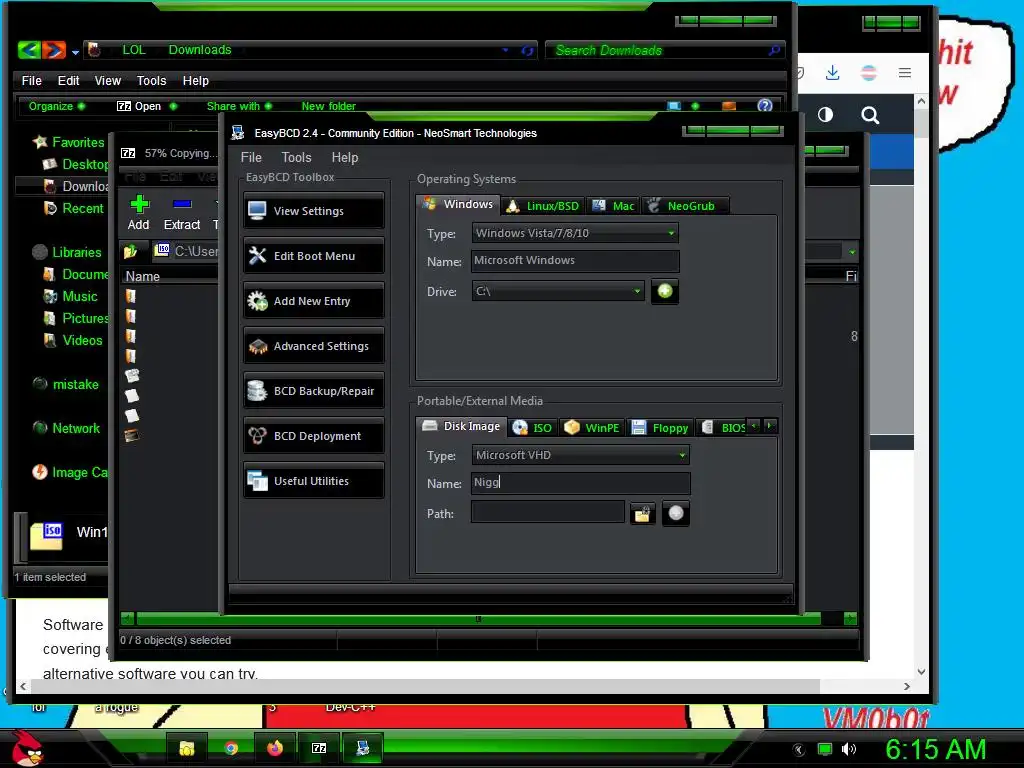Viewport: 1024px width, 768px height.
Task: Click the grey add entry icon beside Path
Action: coord(676,513)
